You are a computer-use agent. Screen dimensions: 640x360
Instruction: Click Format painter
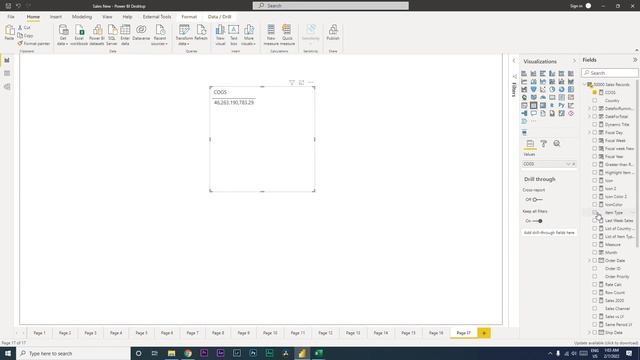coord(34,43)
